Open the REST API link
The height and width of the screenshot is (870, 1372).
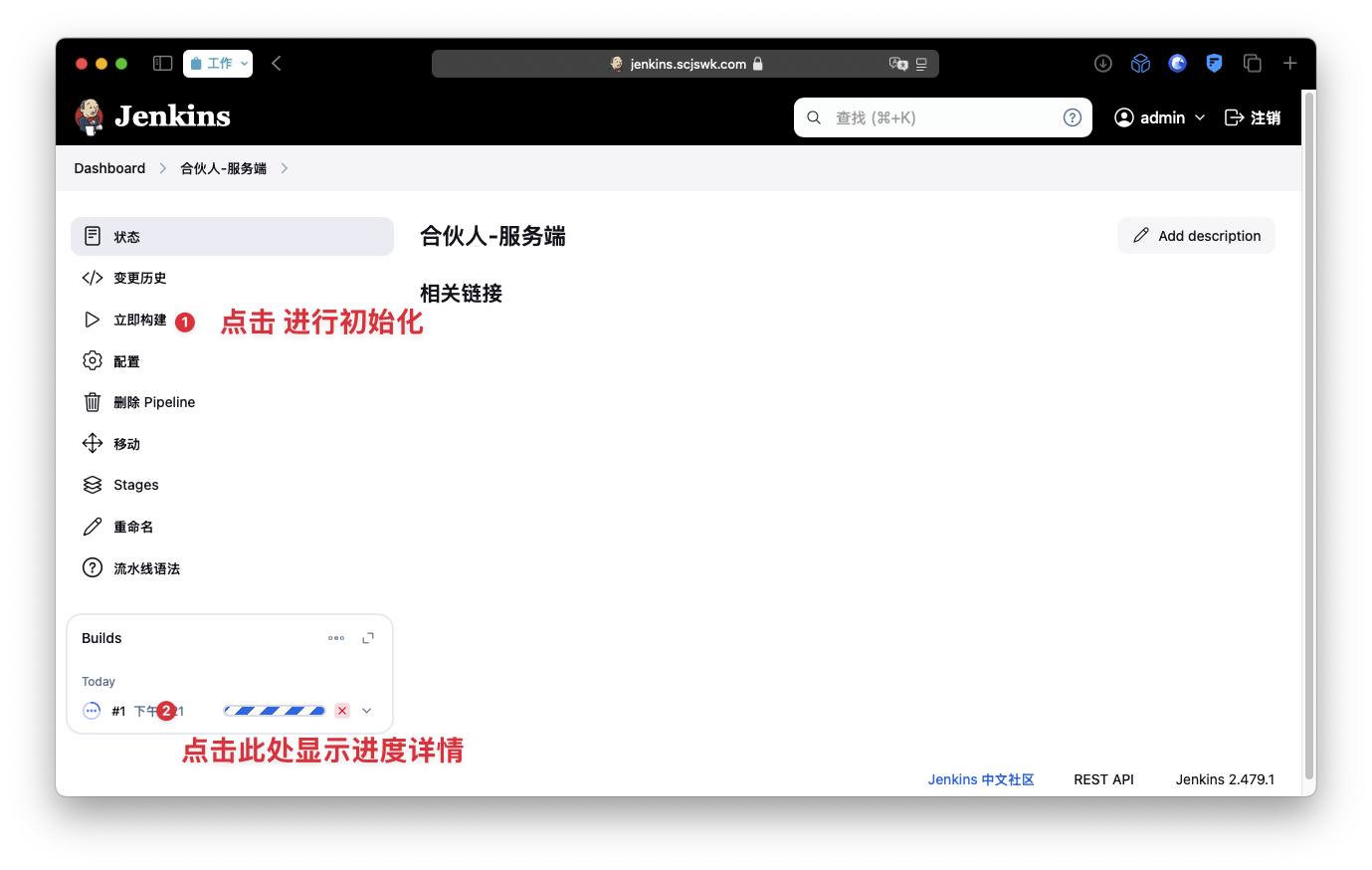tap(1104, 779)
